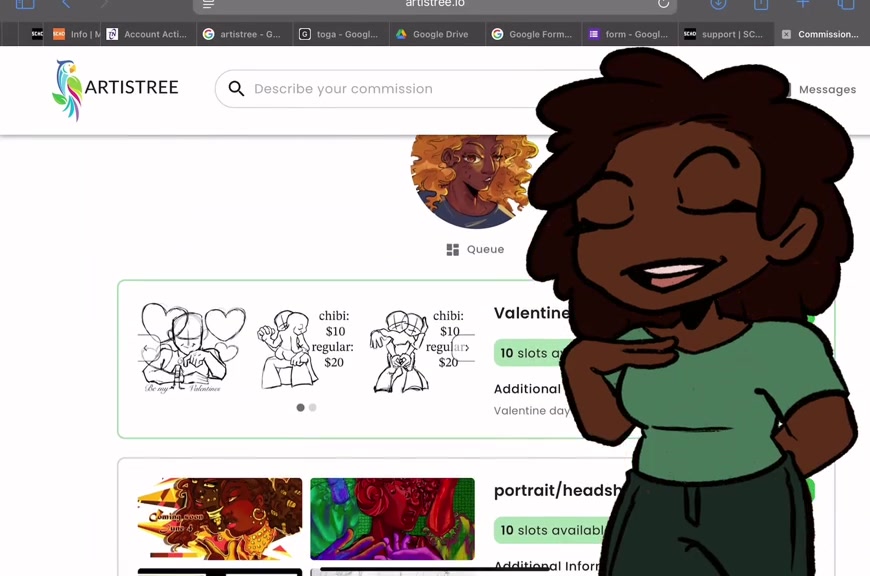Screen dimensions: 870x576
Task: Open the portrait/headshot commission title
Action: 558,491
